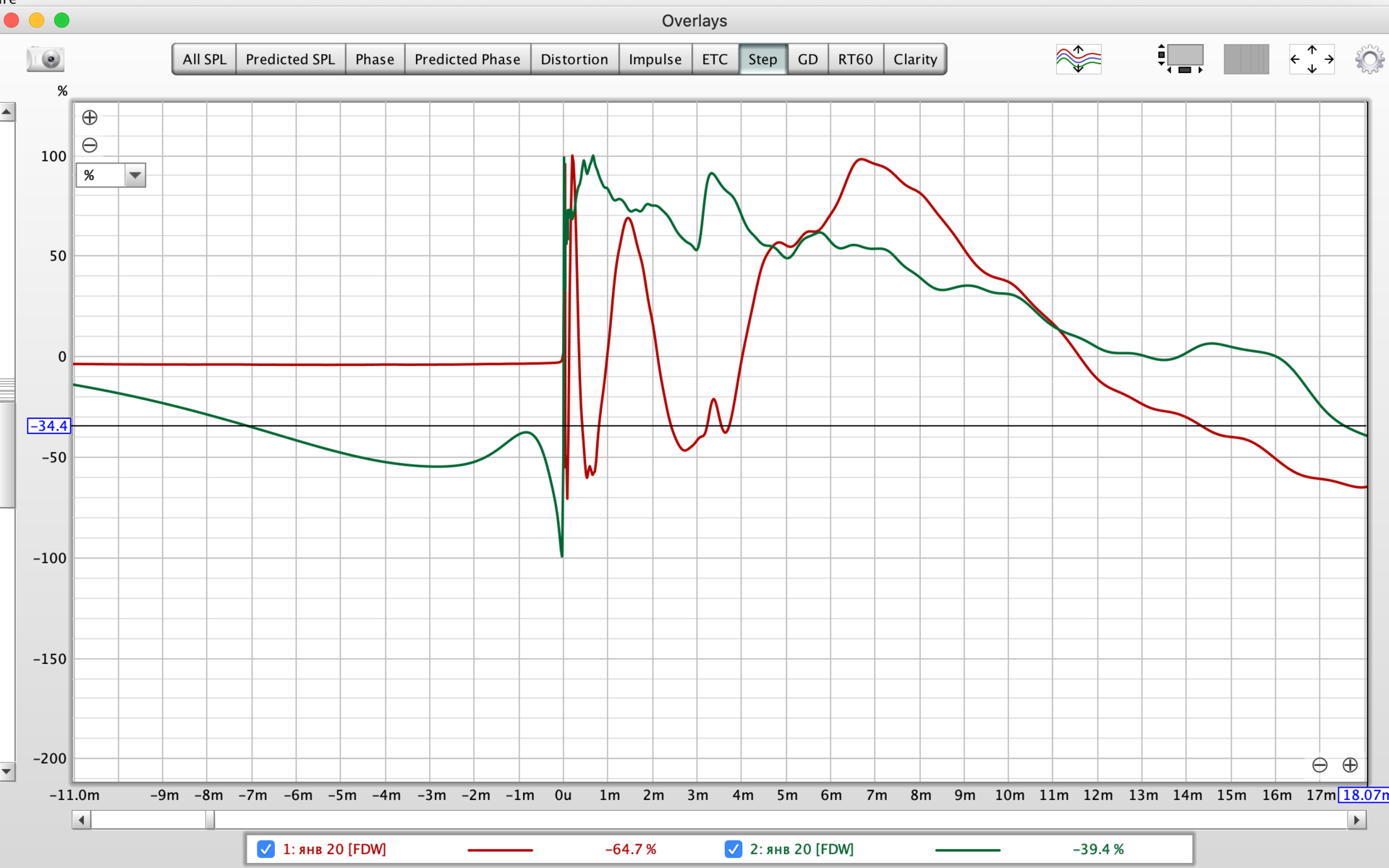
Task: Click vertical scrollbar up arrow
Action: pos(7,112)
